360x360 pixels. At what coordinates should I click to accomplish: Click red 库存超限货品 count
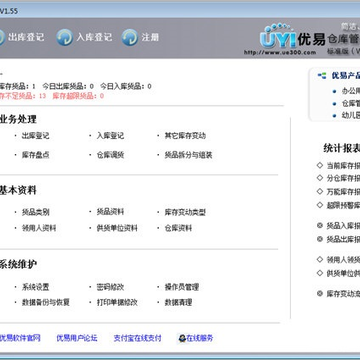click(78, 96)
